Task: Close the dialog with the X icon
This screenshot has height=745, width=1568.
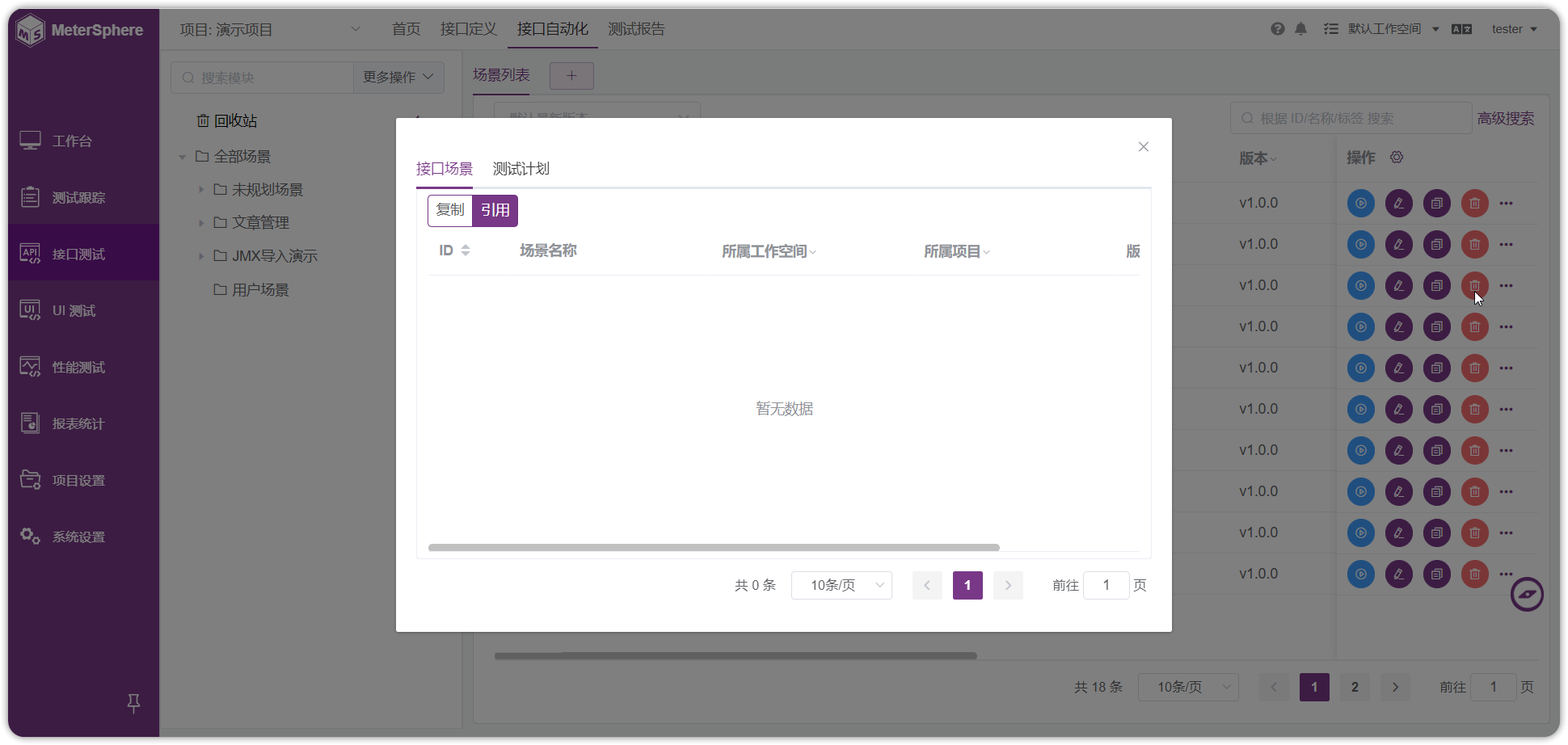Action: click(x=1144, y=146)
